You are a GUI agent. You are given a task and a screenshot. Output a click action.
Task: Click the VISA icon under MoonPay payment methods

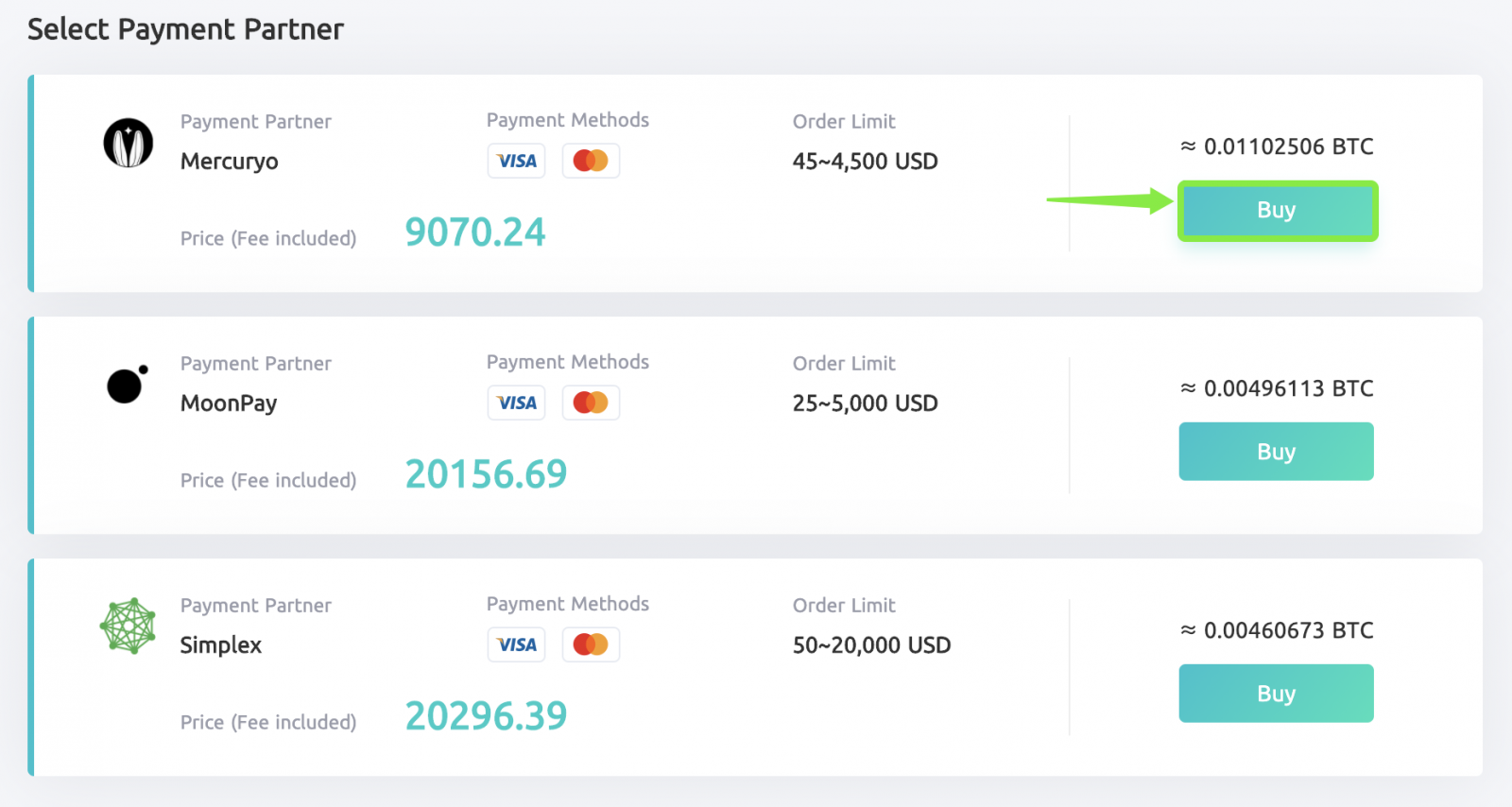coord(516,403)
